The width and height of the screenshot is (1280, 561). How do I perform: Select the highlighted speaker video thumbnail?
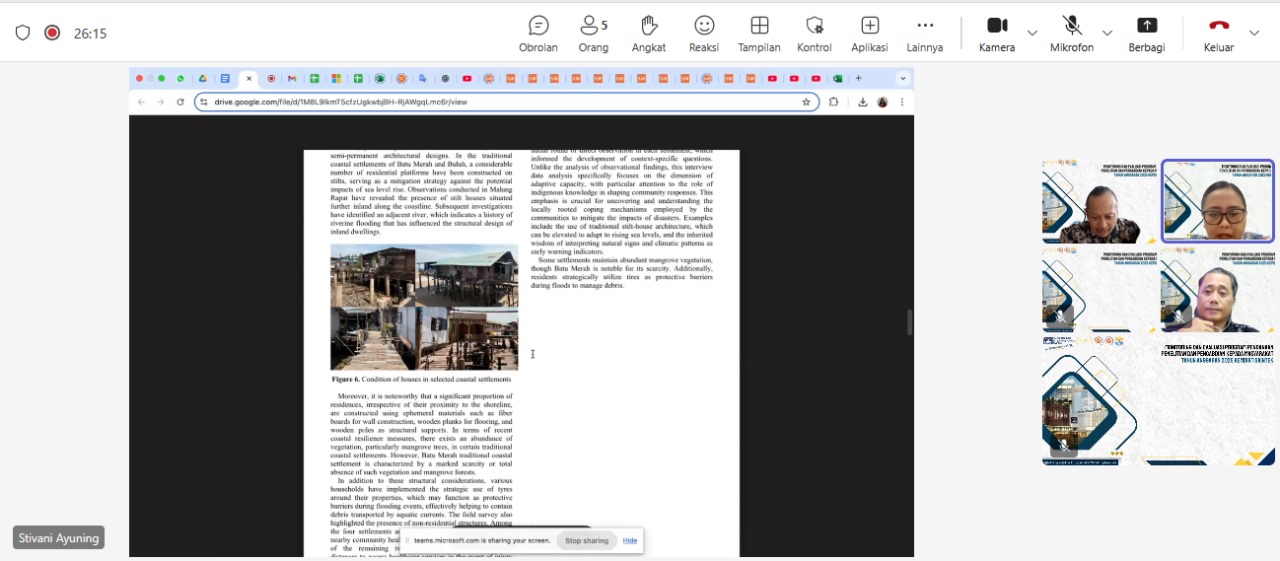click(x=1217, y=201)
